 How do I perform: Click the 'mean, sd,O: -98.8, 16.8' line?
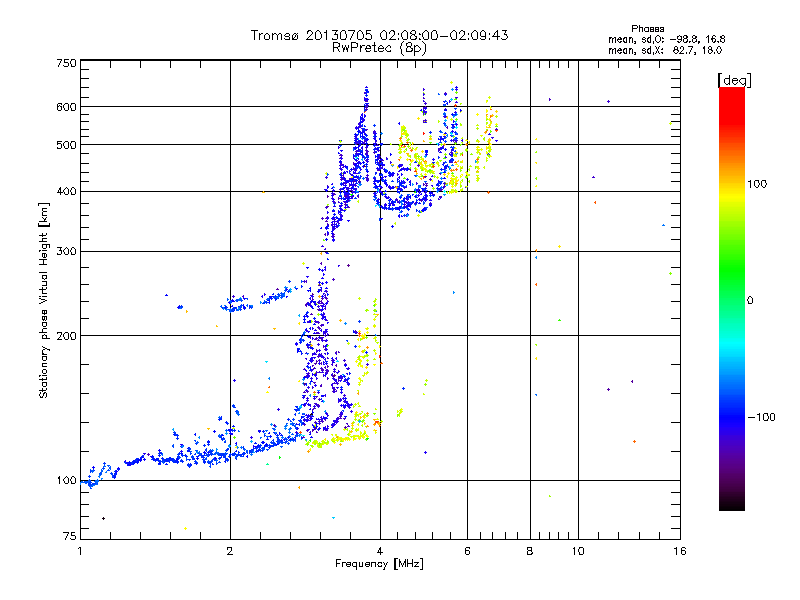[x=666, y=39]
